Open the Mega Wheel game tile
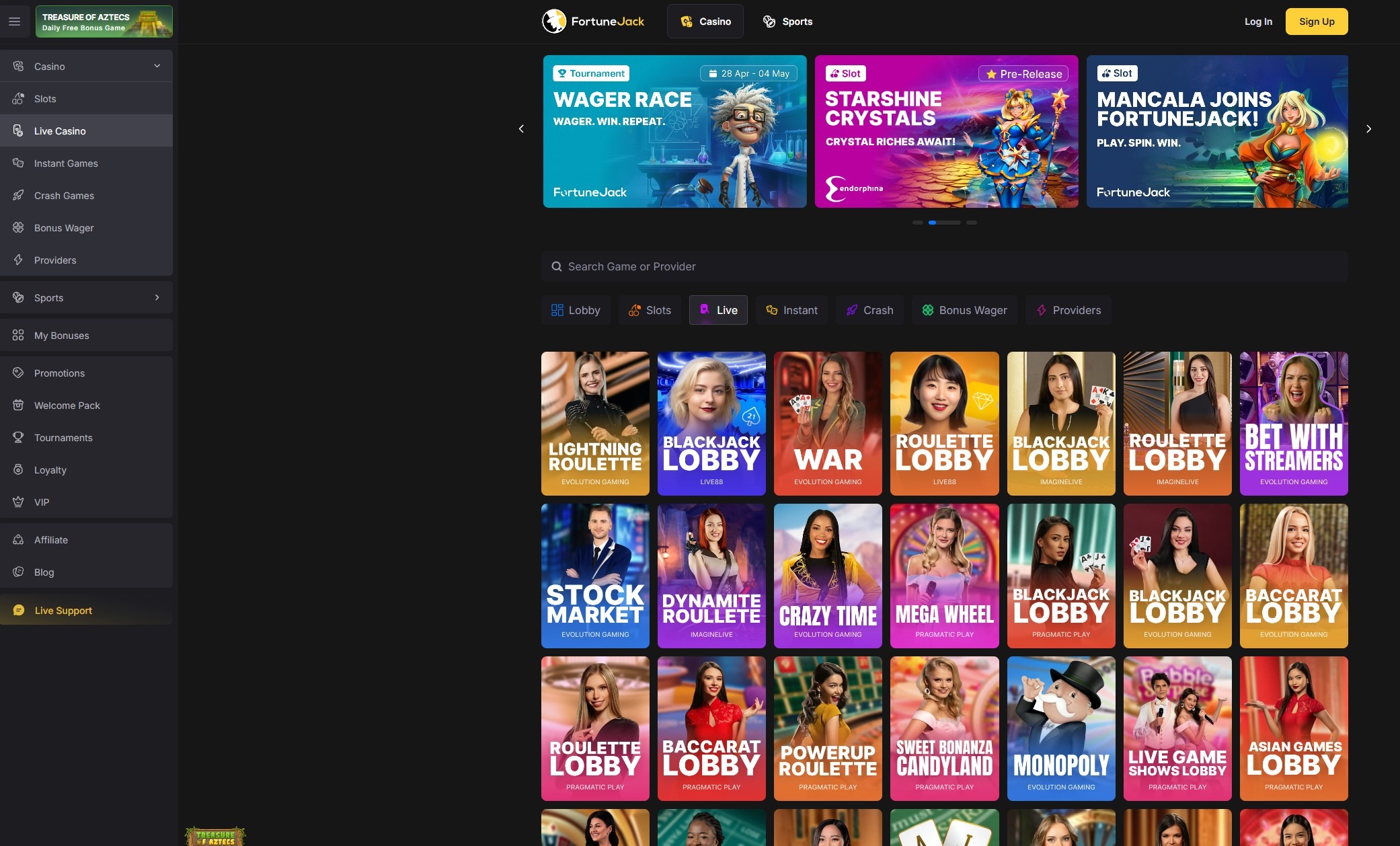The image size is (1400, 846). pos(945,576)
